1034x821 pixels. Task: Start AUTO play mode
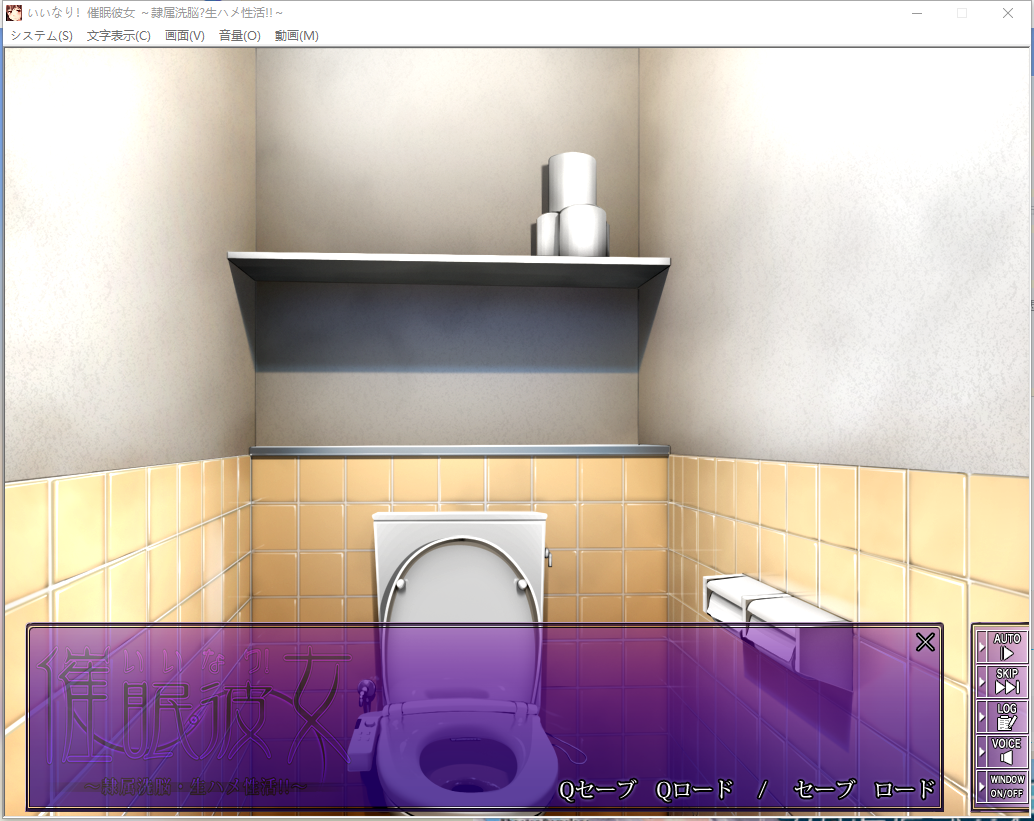1007,646
